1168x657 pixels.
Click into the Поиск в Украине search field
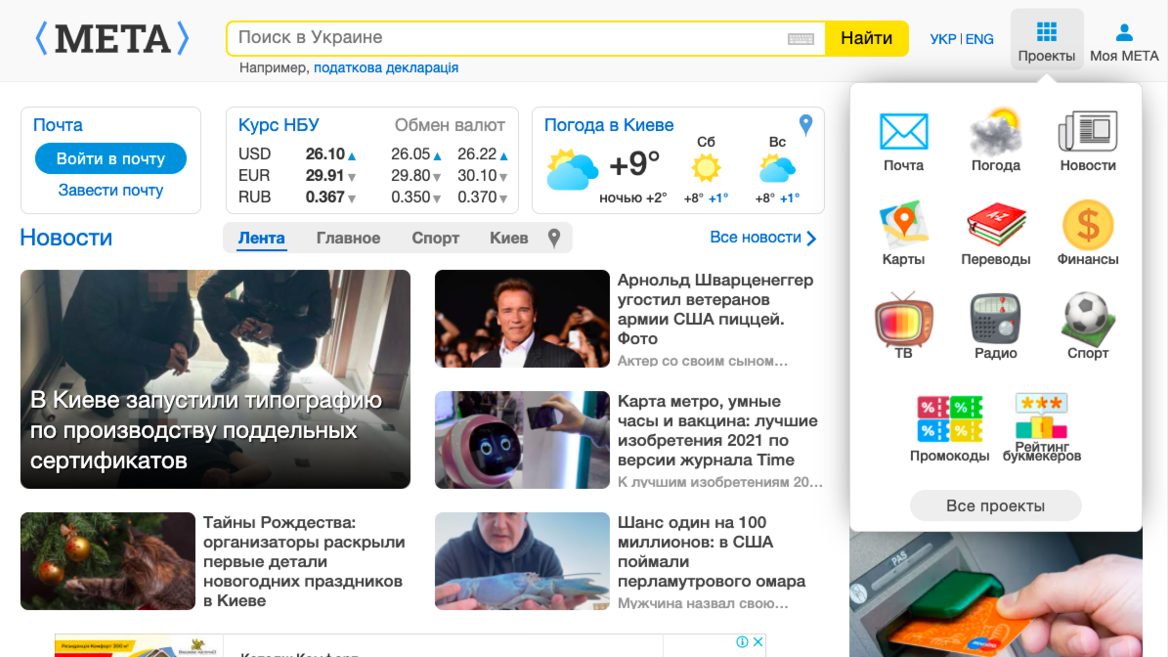[x=505, y=38]
